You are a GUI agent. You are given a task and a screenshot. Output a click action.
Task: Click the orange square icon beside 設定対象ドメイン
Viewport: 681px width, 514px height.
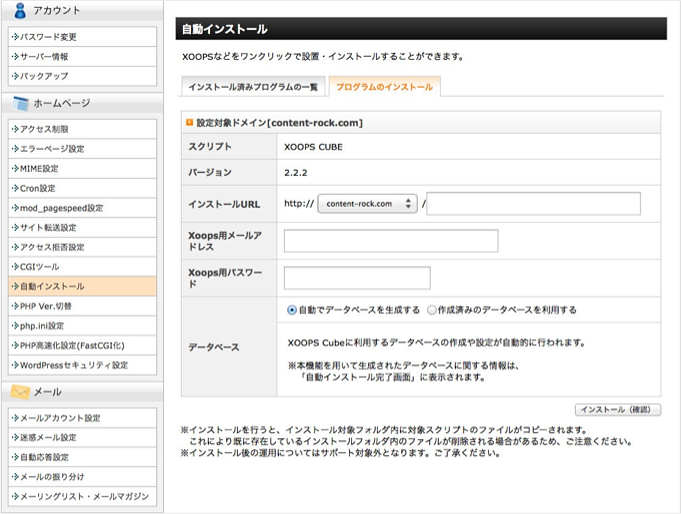189,123
